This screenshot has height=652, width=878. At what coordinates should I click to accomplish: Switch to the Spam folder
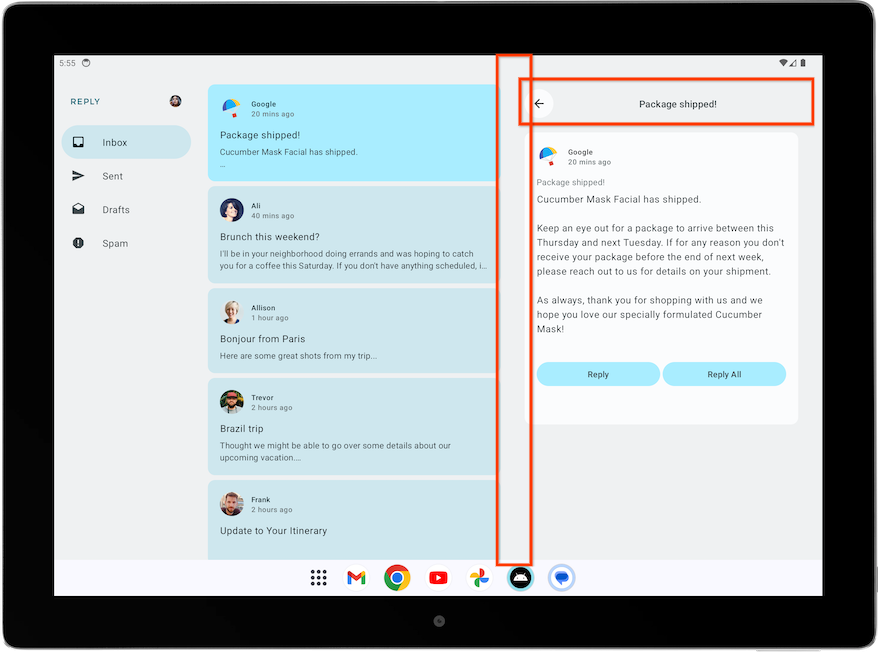coord(114,243)
